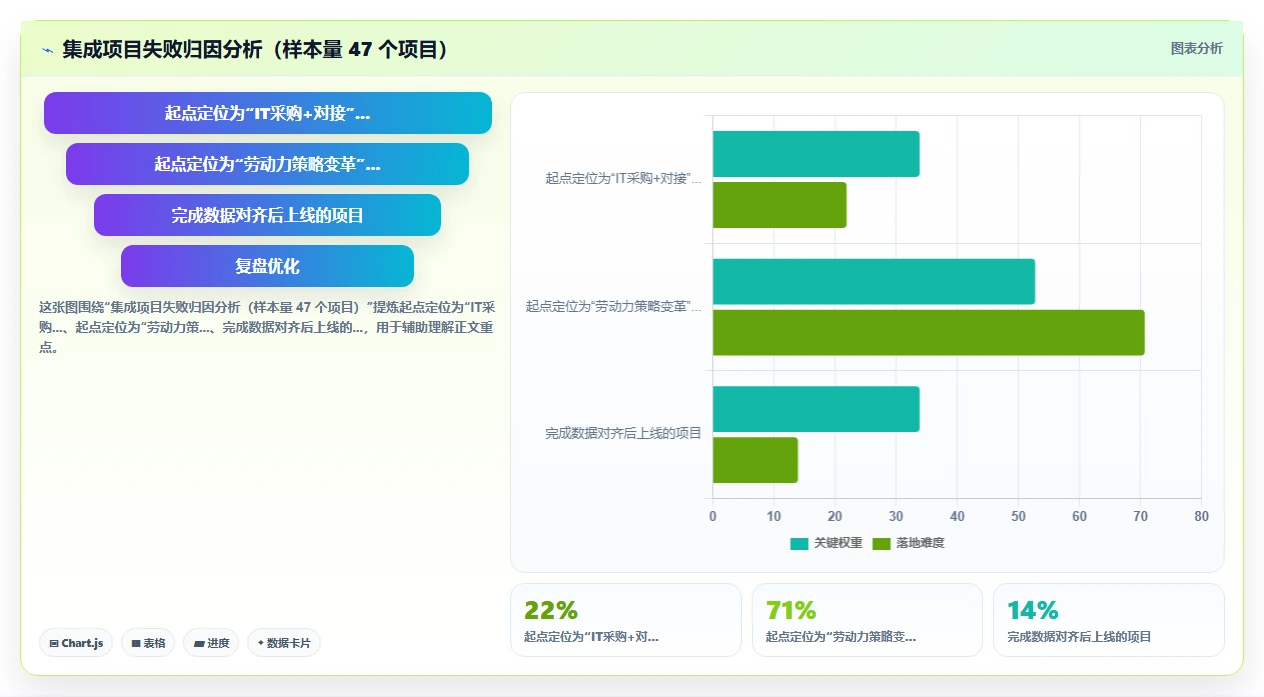Click the x-axis tick value 80
Screen dimensions: 1264x697
click(1201, 516)
